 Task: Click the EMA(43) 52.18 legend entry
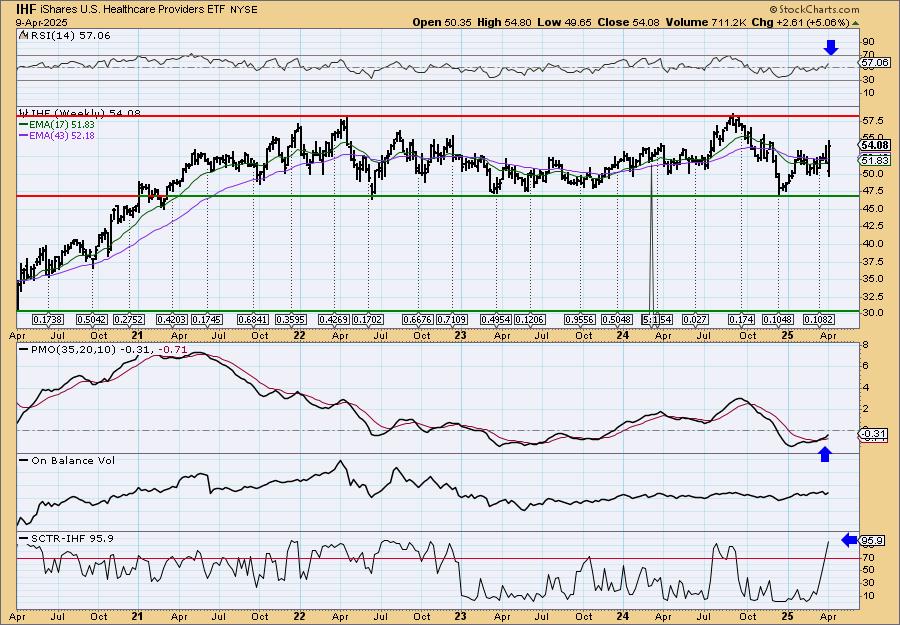pyautogui.click(x=57, y=136)
